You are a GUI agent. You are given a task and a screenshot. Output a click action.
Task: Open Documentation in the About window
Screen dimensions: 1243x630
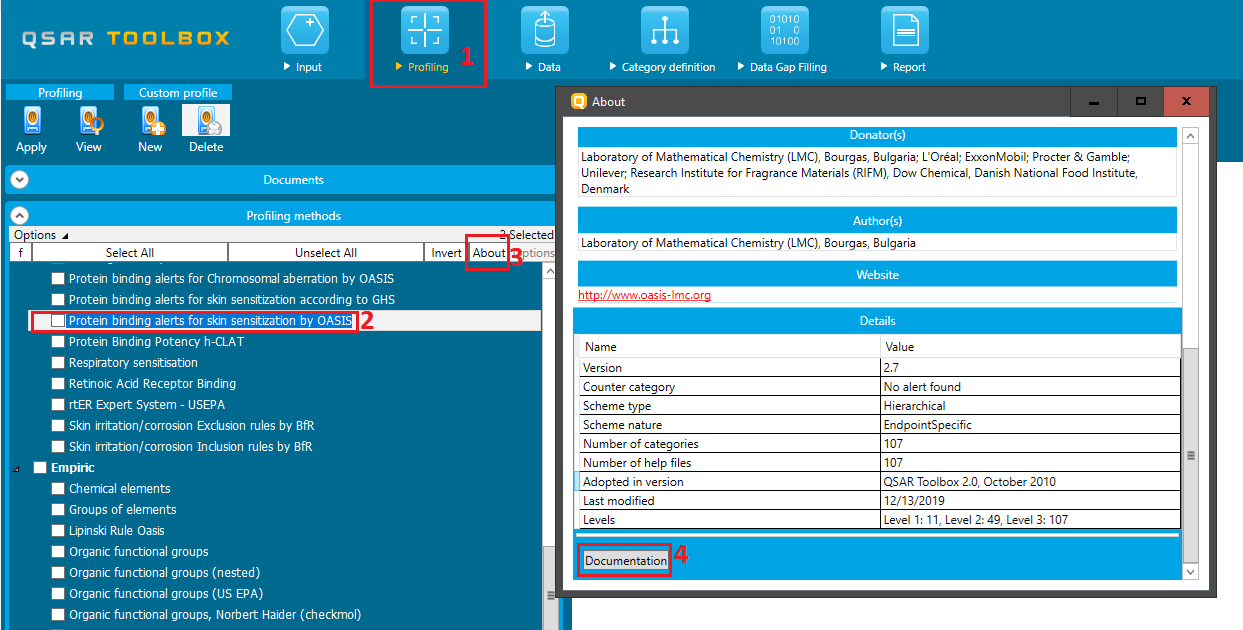[626, 561]
